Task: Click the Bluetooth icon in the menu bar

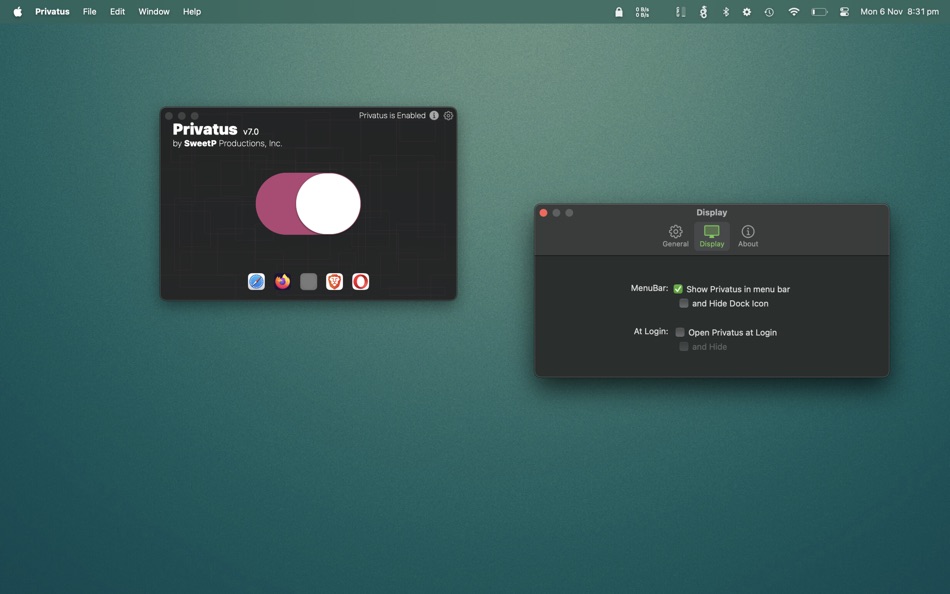Action: 725,12
